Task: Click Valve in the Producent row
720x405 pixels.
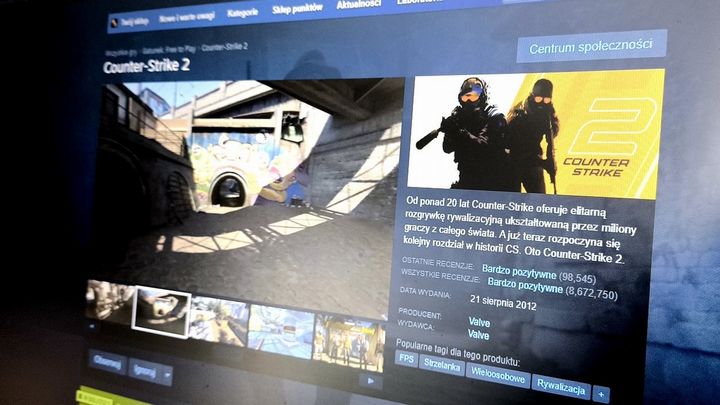Action: click(x=479, y=322)
